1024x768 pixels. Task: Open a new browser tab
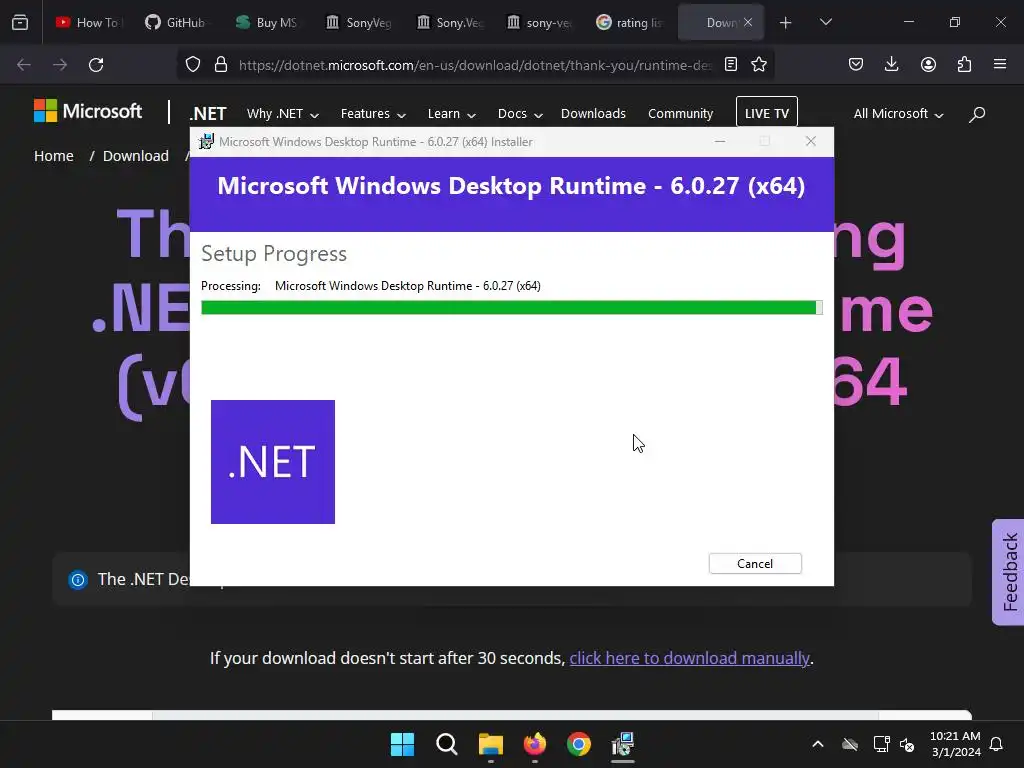tap(786, 23)
